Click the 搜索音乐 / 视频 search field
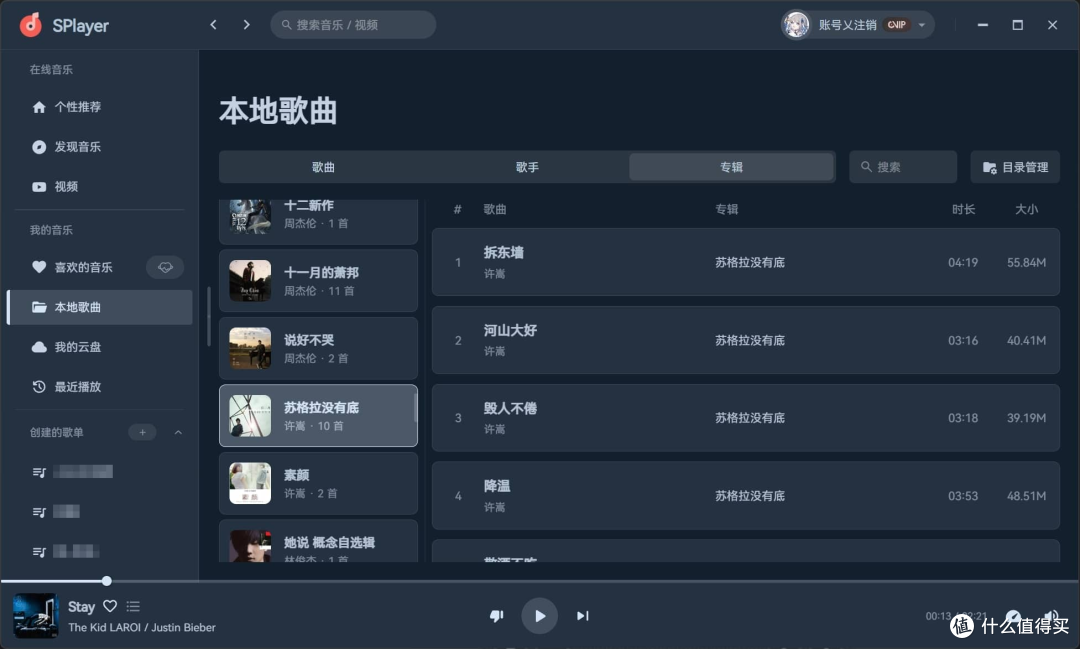Viewport: 1080px width, 649px height. (353, 25)
